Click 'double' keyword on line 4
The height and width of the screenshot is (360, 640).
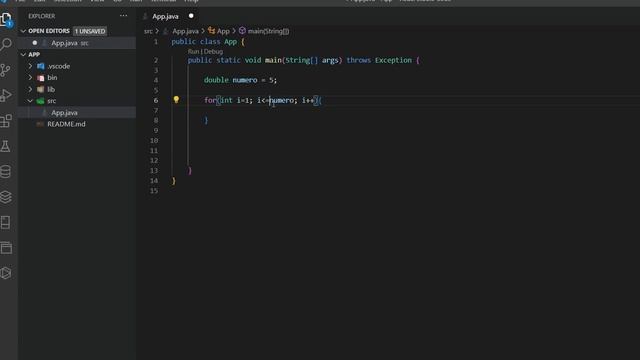click(216, 80)
